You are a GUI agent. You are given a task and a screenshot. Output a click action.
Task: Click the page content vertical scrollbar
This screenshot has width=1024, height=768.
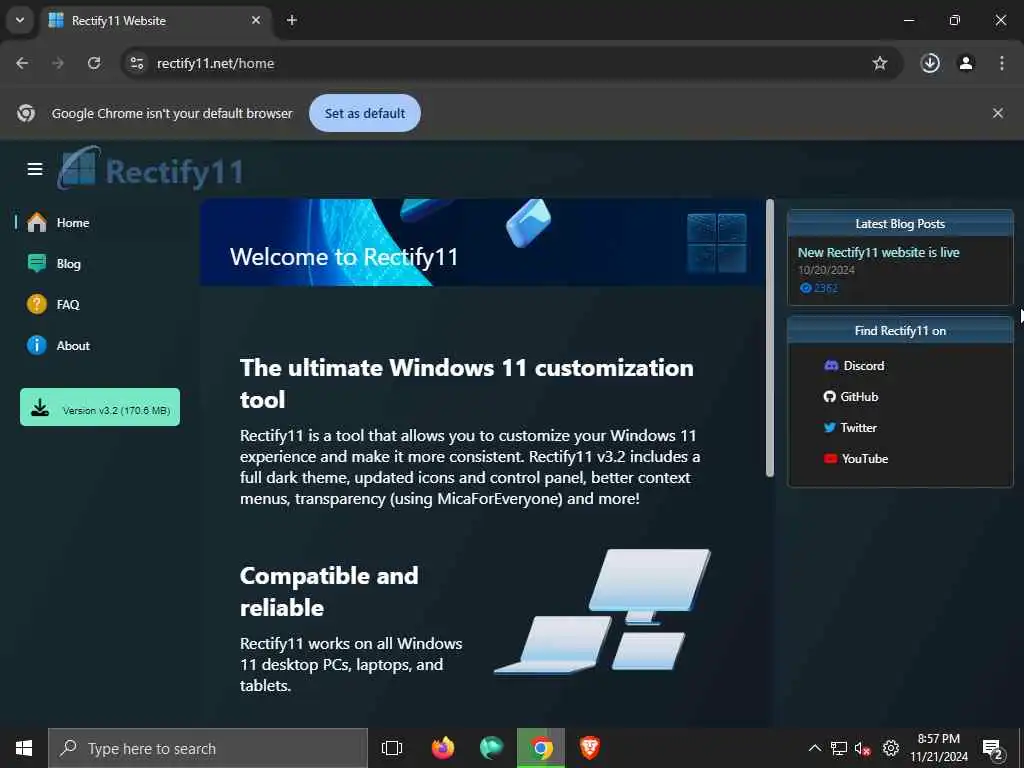point(770,338)
